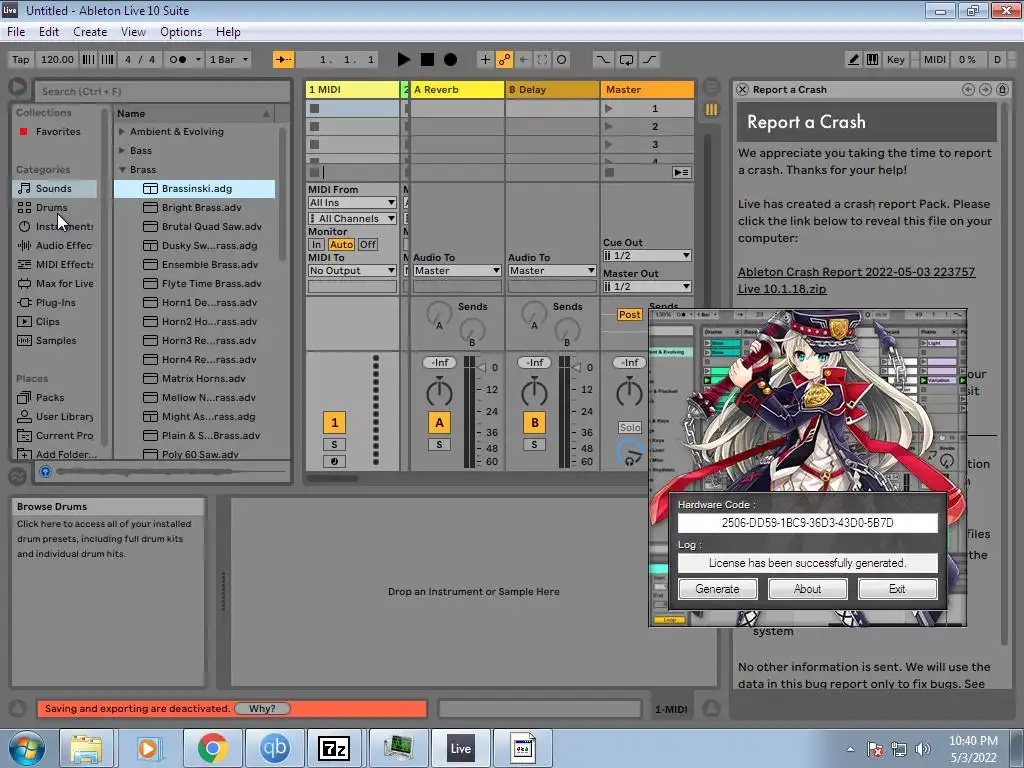Toggle the Loop switch icon
Screen dimensions: 1024x768
pos(626,59)
